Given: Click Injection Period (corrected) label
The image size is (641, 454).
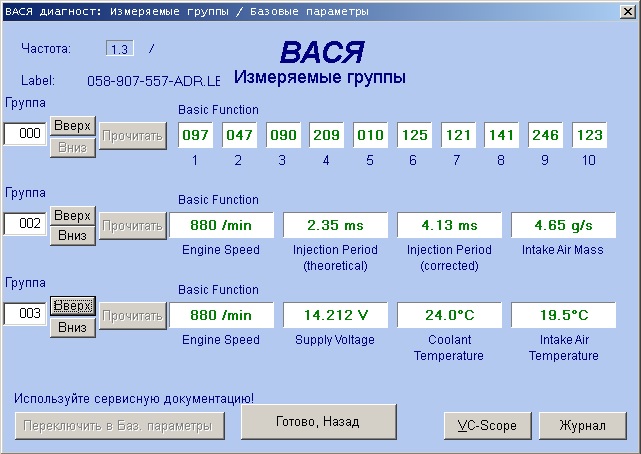Looking at the screenshot, I should 449,258.
